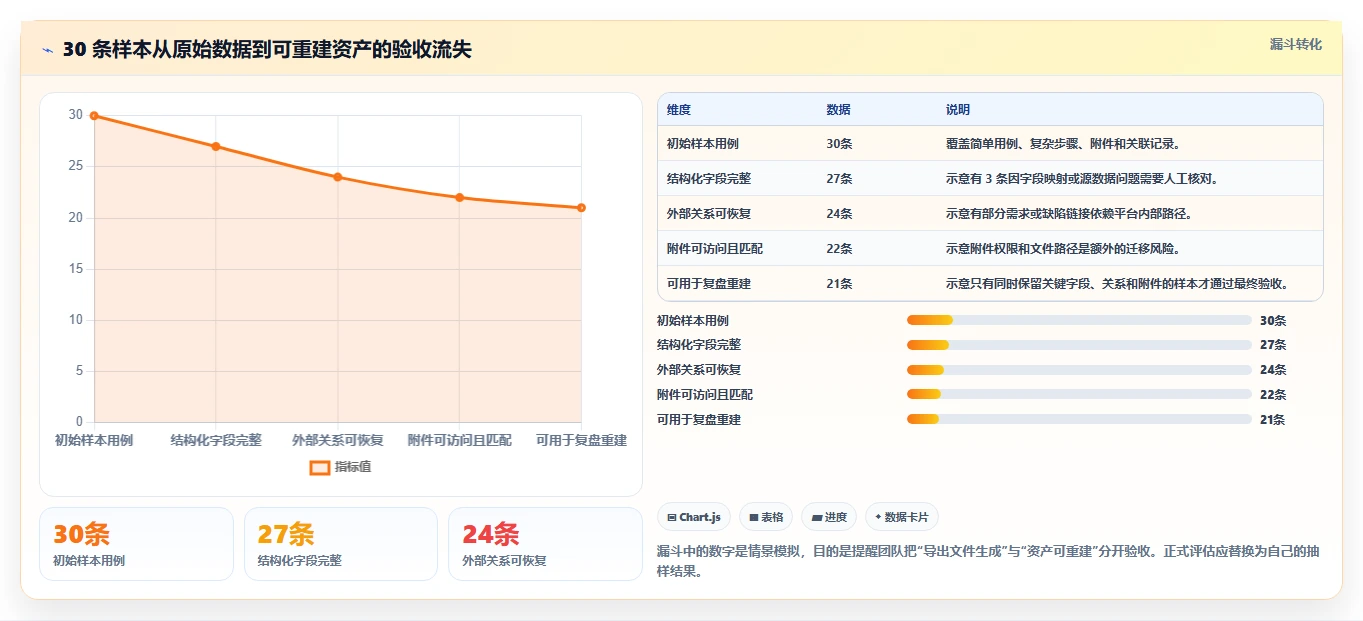This screenshot has width=1363, height=621.
Task: Click the footnote starting 漏斗中的数字
Action: [989, 561]
